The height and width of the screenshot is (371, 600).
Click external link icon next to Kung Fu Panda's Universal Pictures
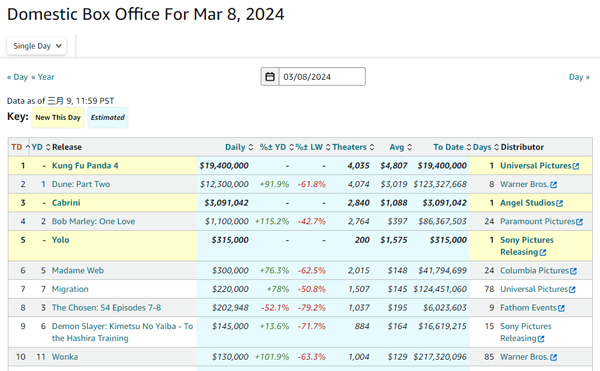576,166
